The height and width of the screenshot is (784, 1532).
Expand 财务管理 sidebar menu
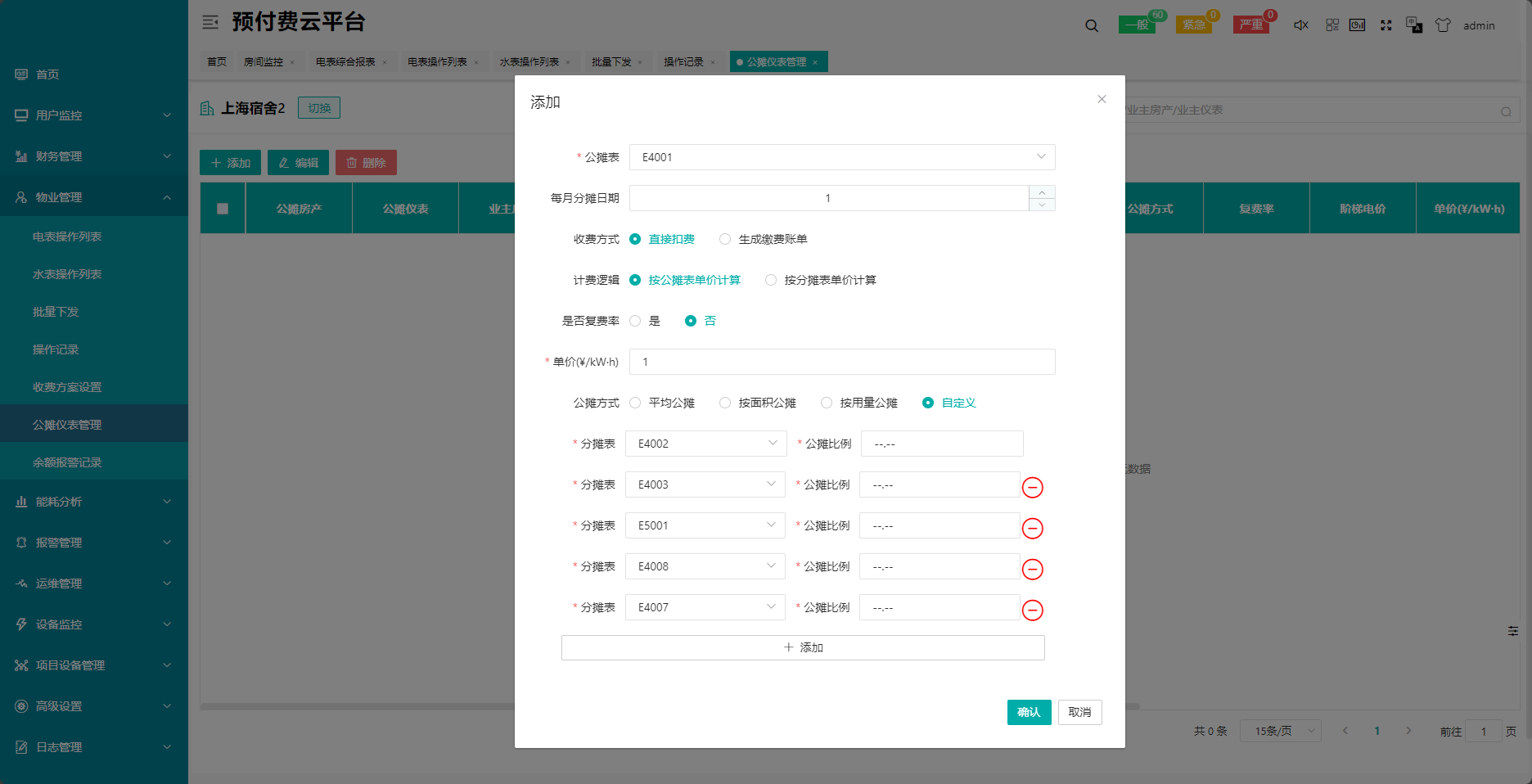pos(93,156)
